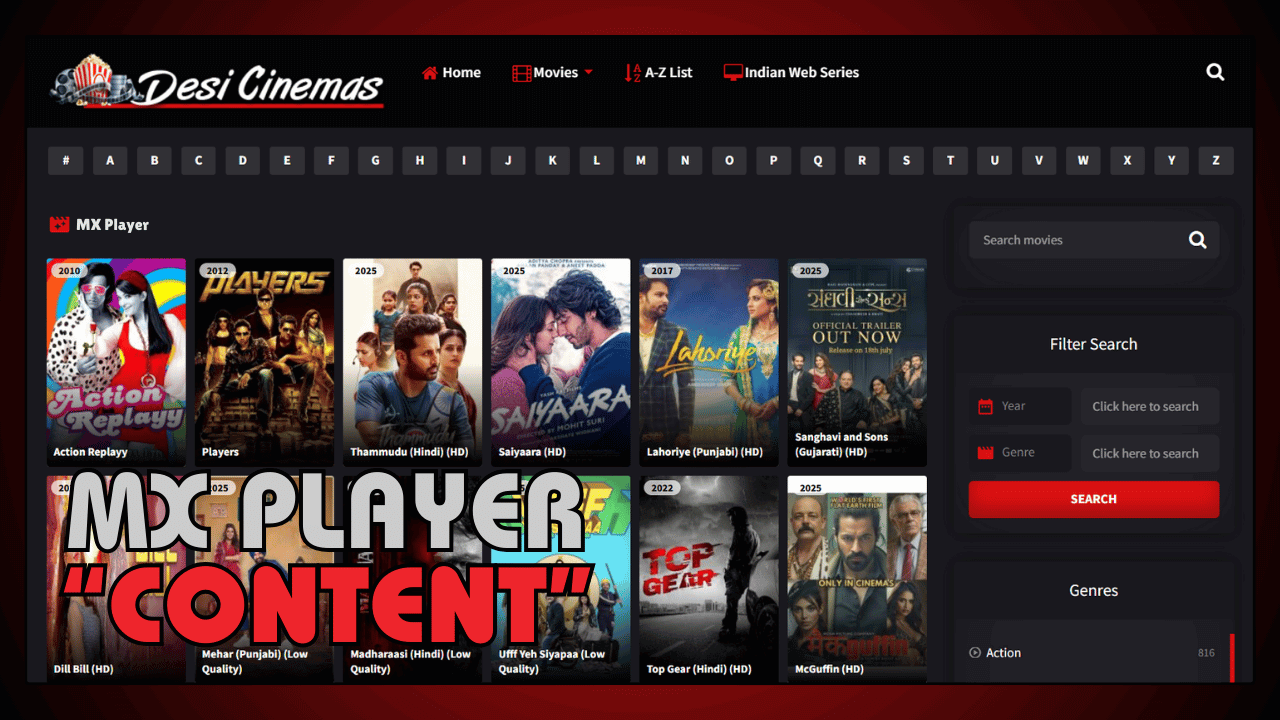Select letter S in alphabet bar
Viewport: 1280px width, 720px height.
906,161
